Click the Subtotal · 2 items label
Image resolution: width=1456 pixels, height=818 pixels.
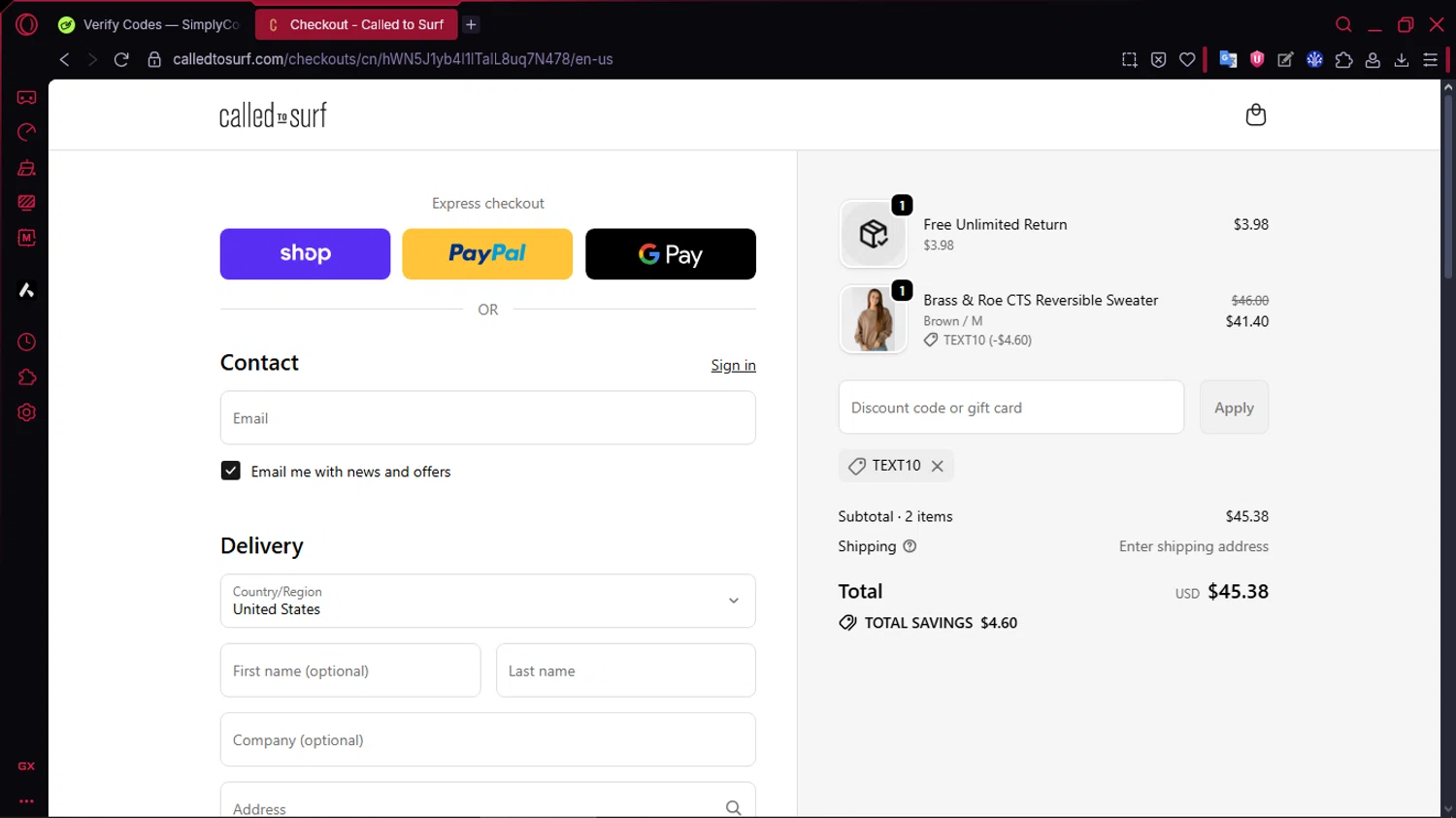tap(895, 516)
